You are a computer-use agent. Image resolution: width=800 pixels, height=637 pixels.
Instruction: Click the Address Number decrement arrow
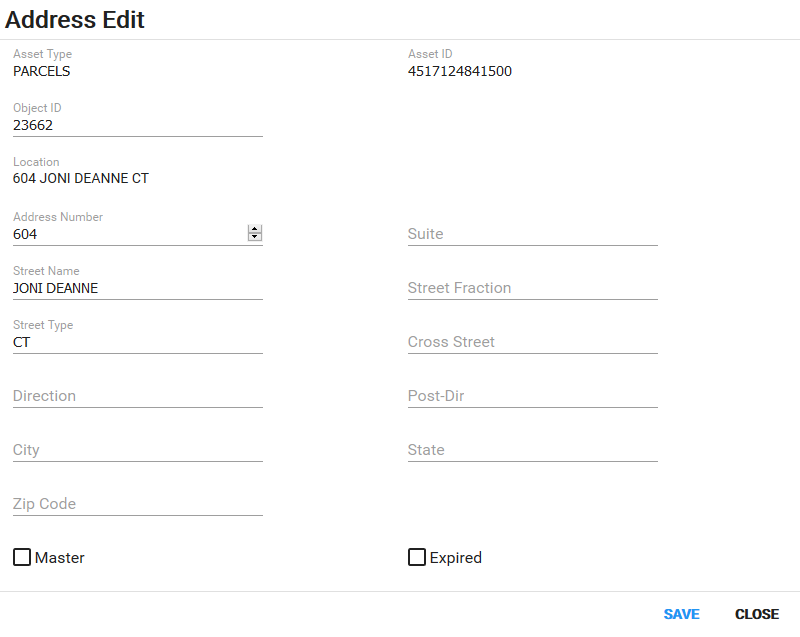(x=255, y=237)
